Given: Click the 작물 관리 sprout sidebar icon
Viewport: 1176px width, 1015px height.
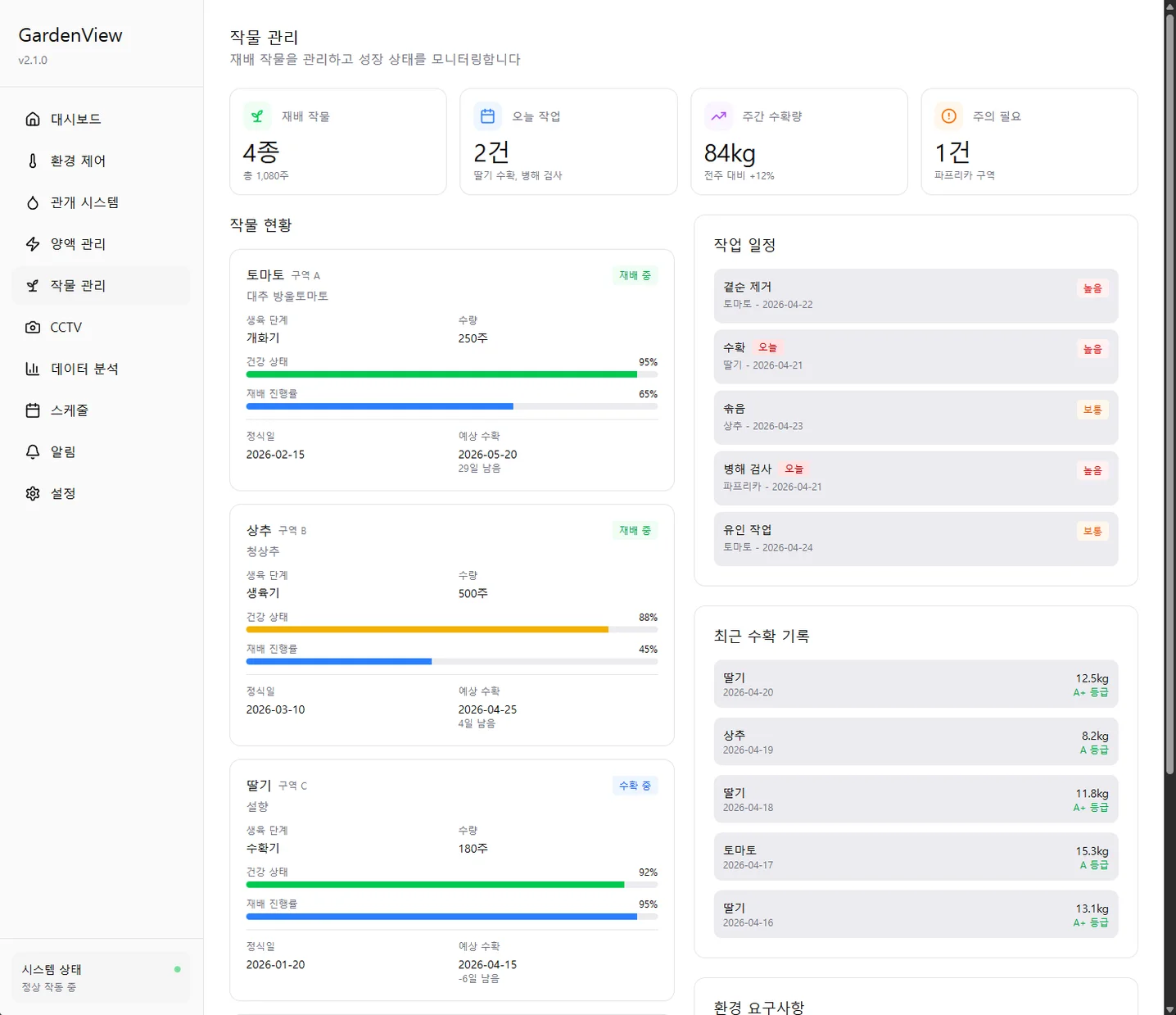Looking at the screenshot, I should point(33,285).
